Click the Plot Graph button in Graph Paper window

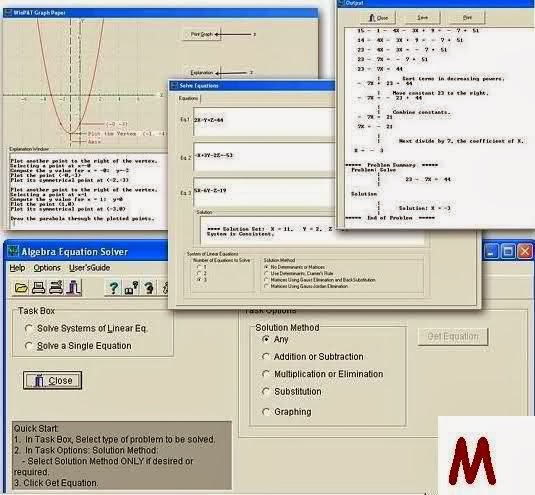[202, 34]
